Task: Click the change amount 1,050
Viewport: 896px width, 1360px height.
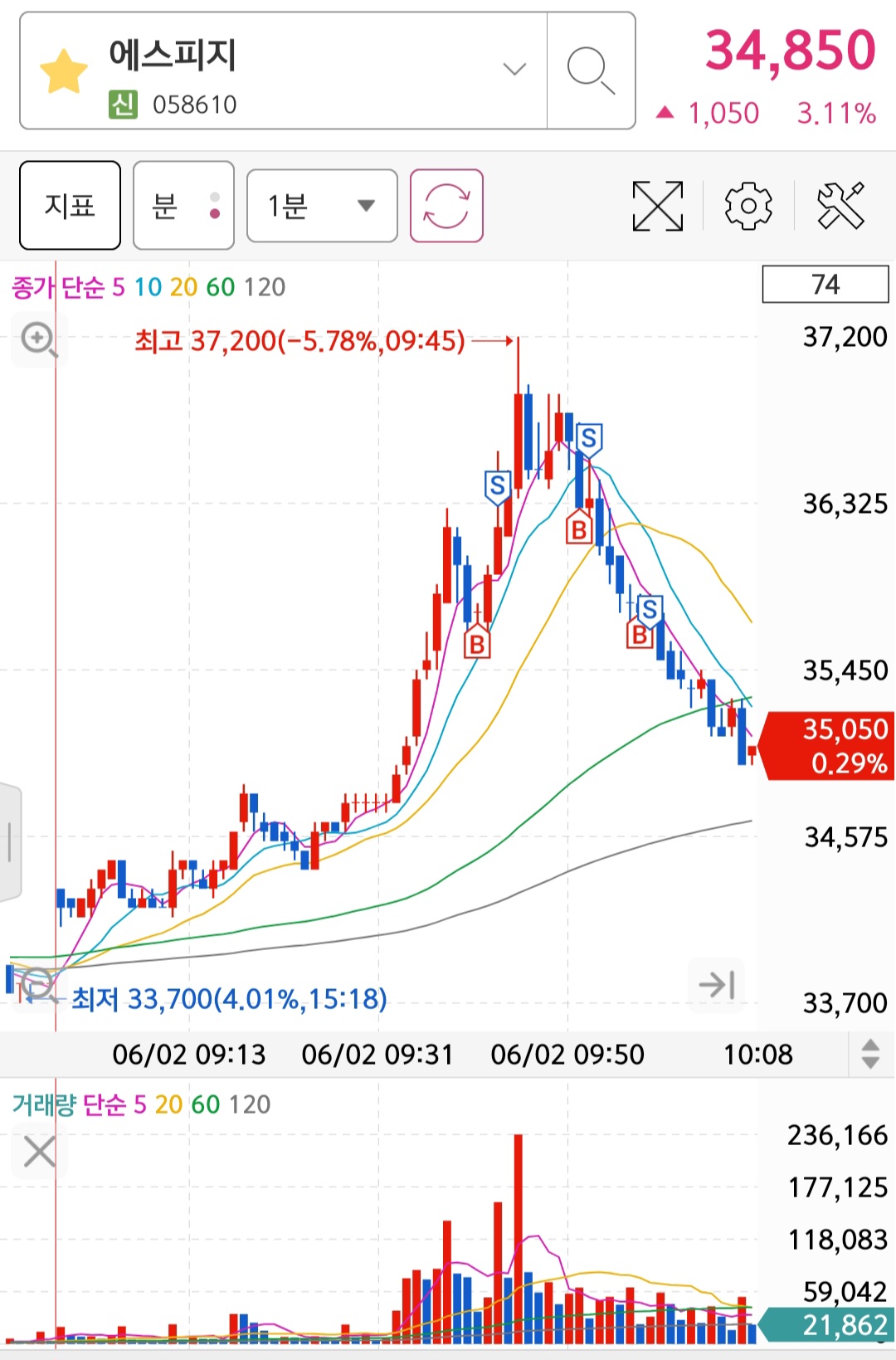Action: click(x=723, y=113)
